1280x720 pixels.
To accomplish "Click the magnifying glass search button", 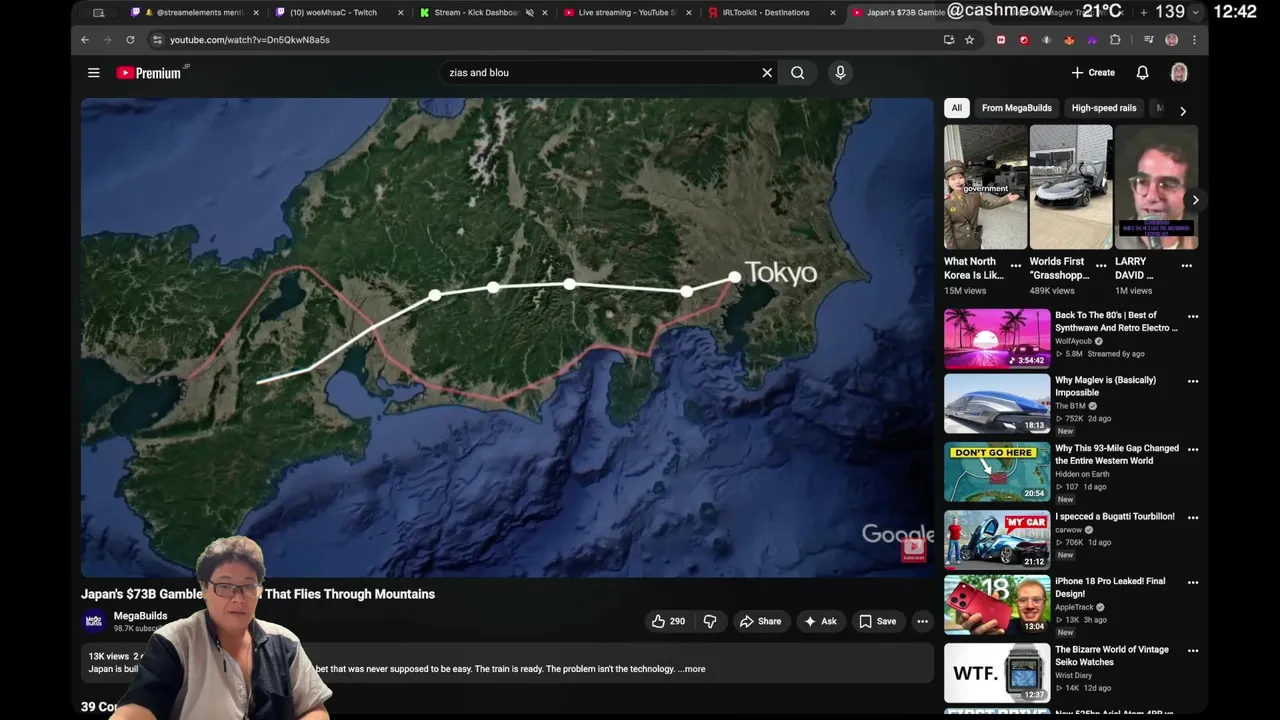I will point(797,72).
